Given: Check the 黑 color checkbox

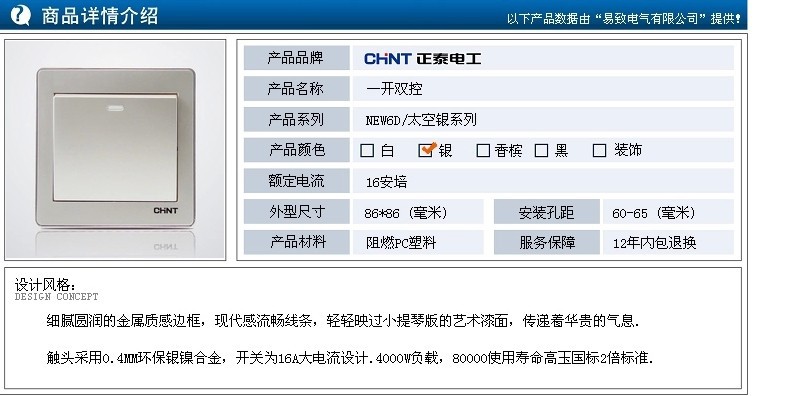Looking at the screenshot, I should [541, 150].
